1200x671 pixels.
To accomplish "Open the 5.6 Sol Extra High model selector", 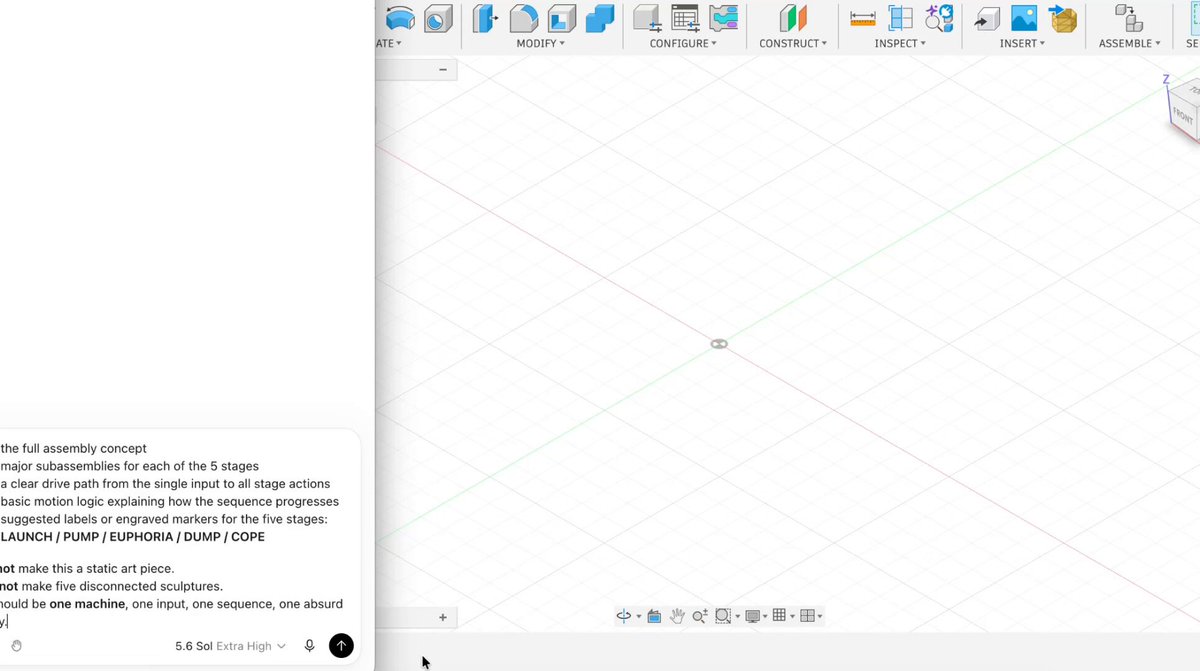I will [x=230, y=646].
